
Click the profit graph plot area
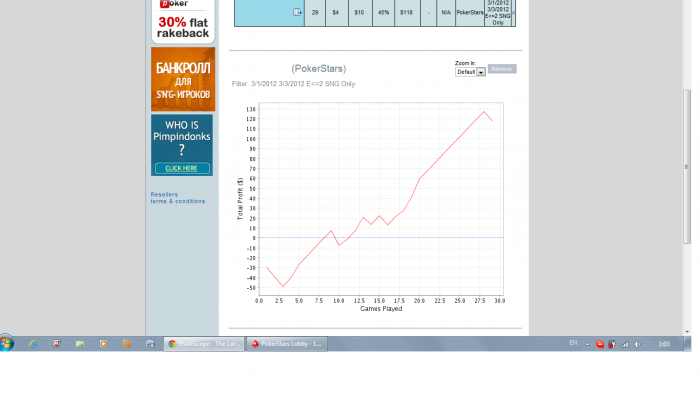click(x=381, y=198)
